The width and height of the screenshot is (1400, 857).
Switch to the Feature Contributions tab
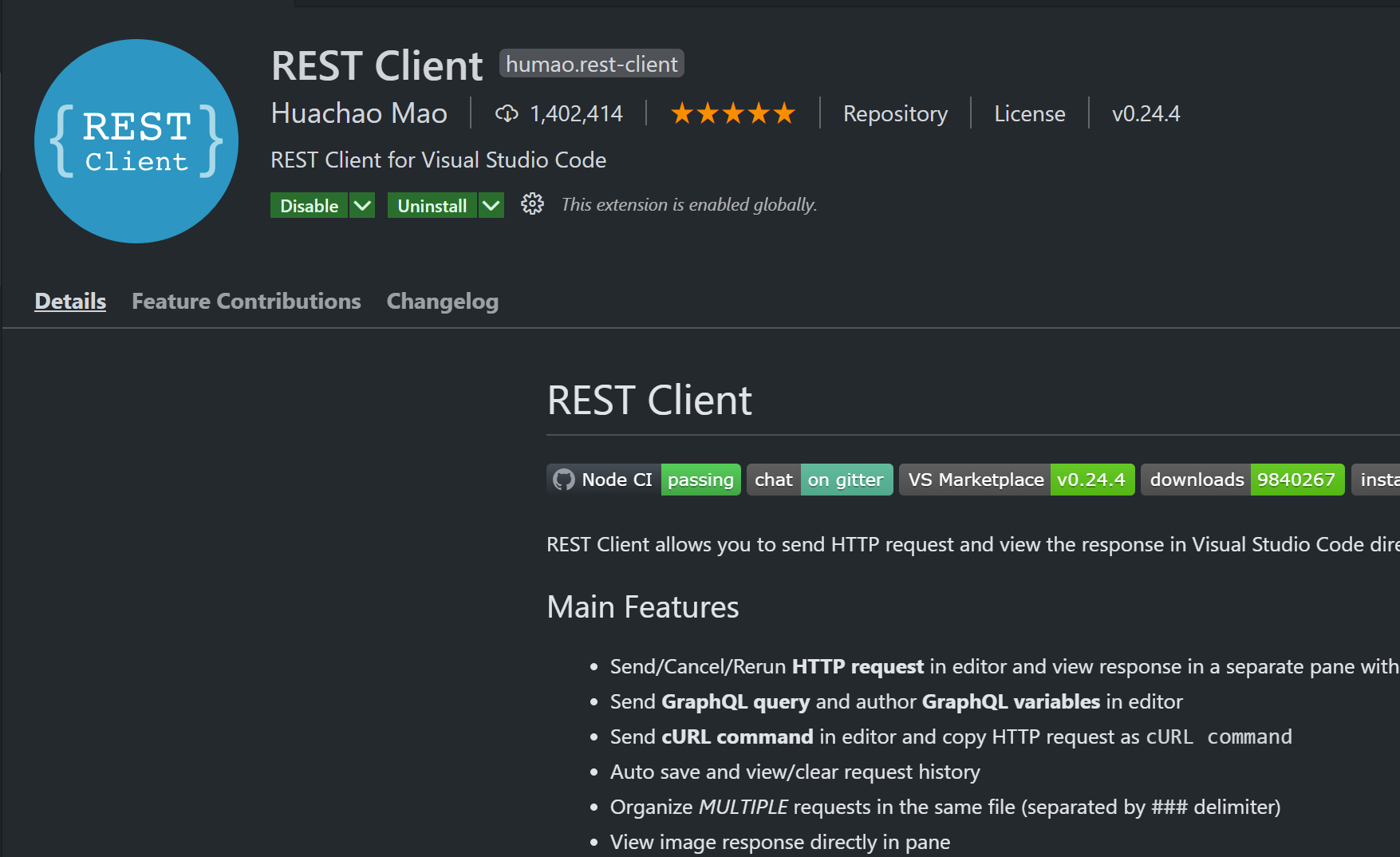click(246, 301)
